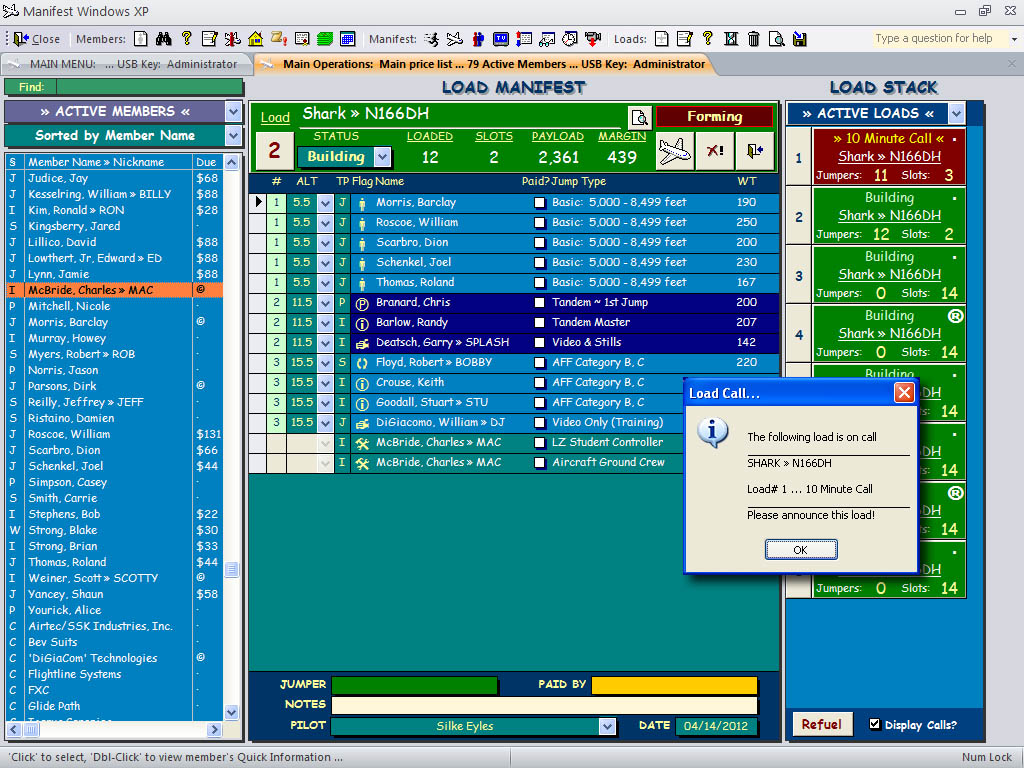The image size is (1024, 768).
Task: Click the trash can delete load icon
Action: [x=754, y=39]
